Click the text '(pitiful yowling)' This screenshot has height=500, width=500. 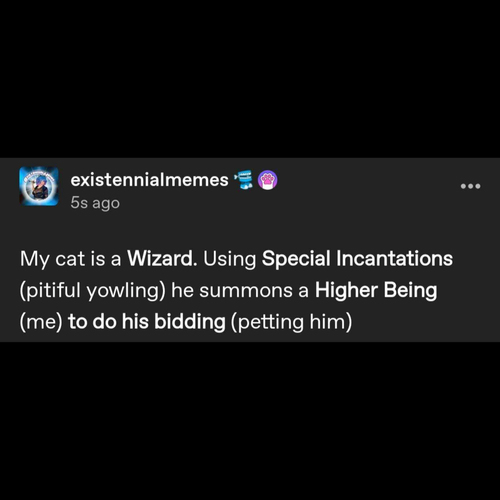(93, 290)
